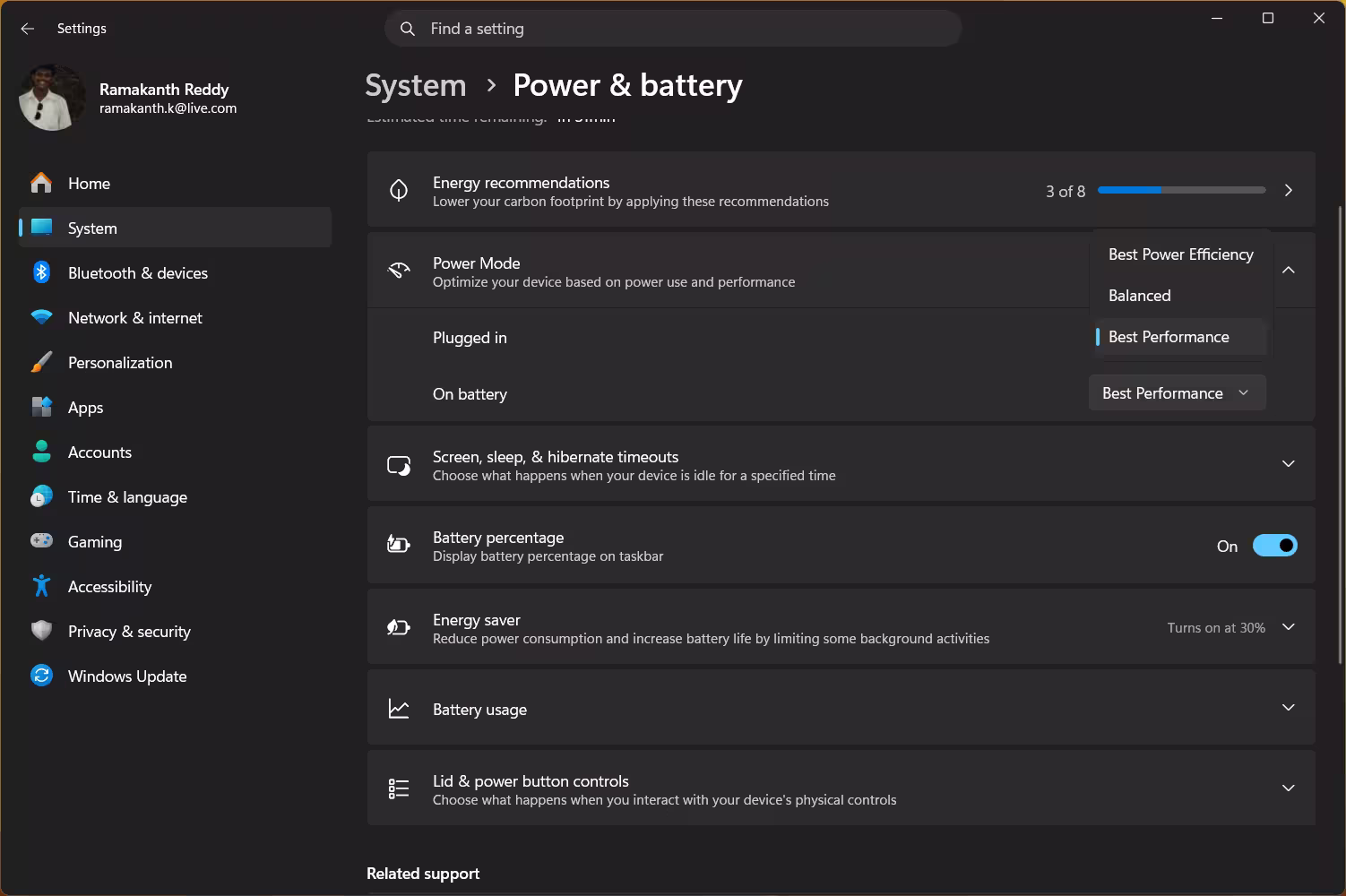
Task: Click the Find a setting search box
Action: pyautogui.click(x=673, y=29)
